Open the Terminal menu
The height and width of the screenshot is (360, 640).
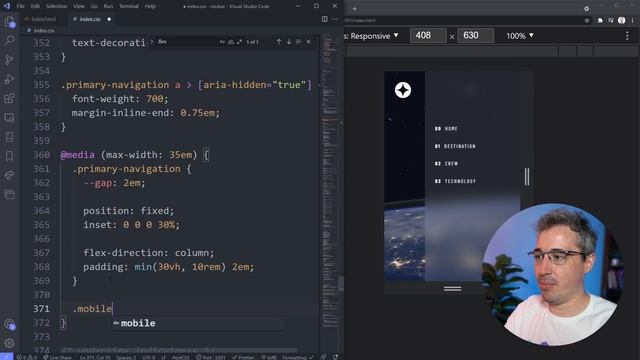coord(129,6)
